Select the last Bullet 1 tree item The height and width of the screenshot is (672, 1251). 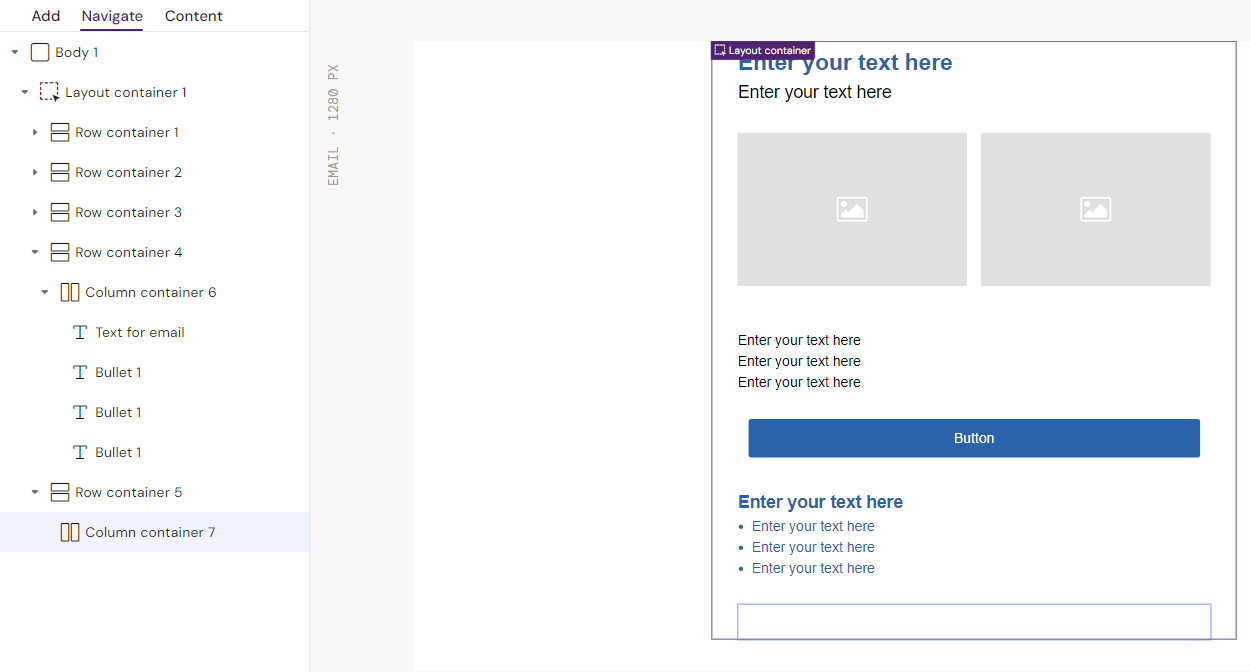[118, 452]
